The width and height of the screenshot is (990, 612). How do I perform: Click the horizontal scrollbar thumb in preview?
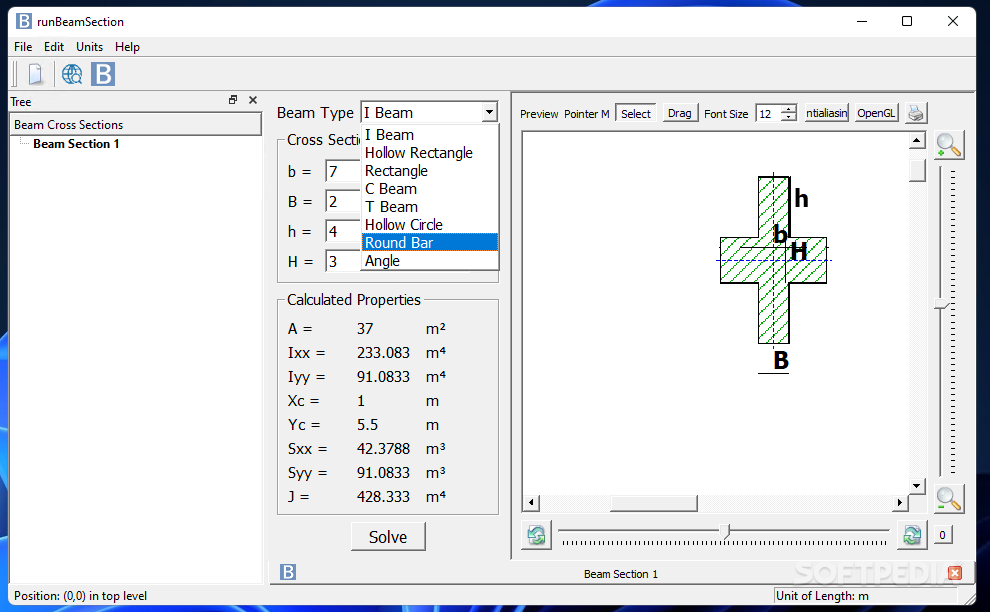(x=653, y=503)
